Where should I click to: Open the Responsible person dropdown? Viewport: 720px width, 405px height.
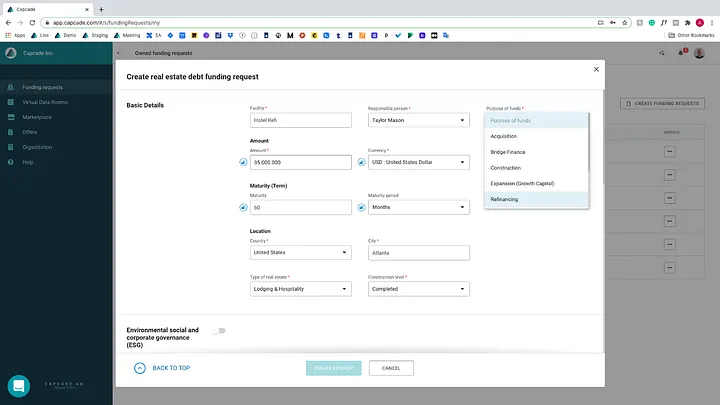(x=419, y=120)
